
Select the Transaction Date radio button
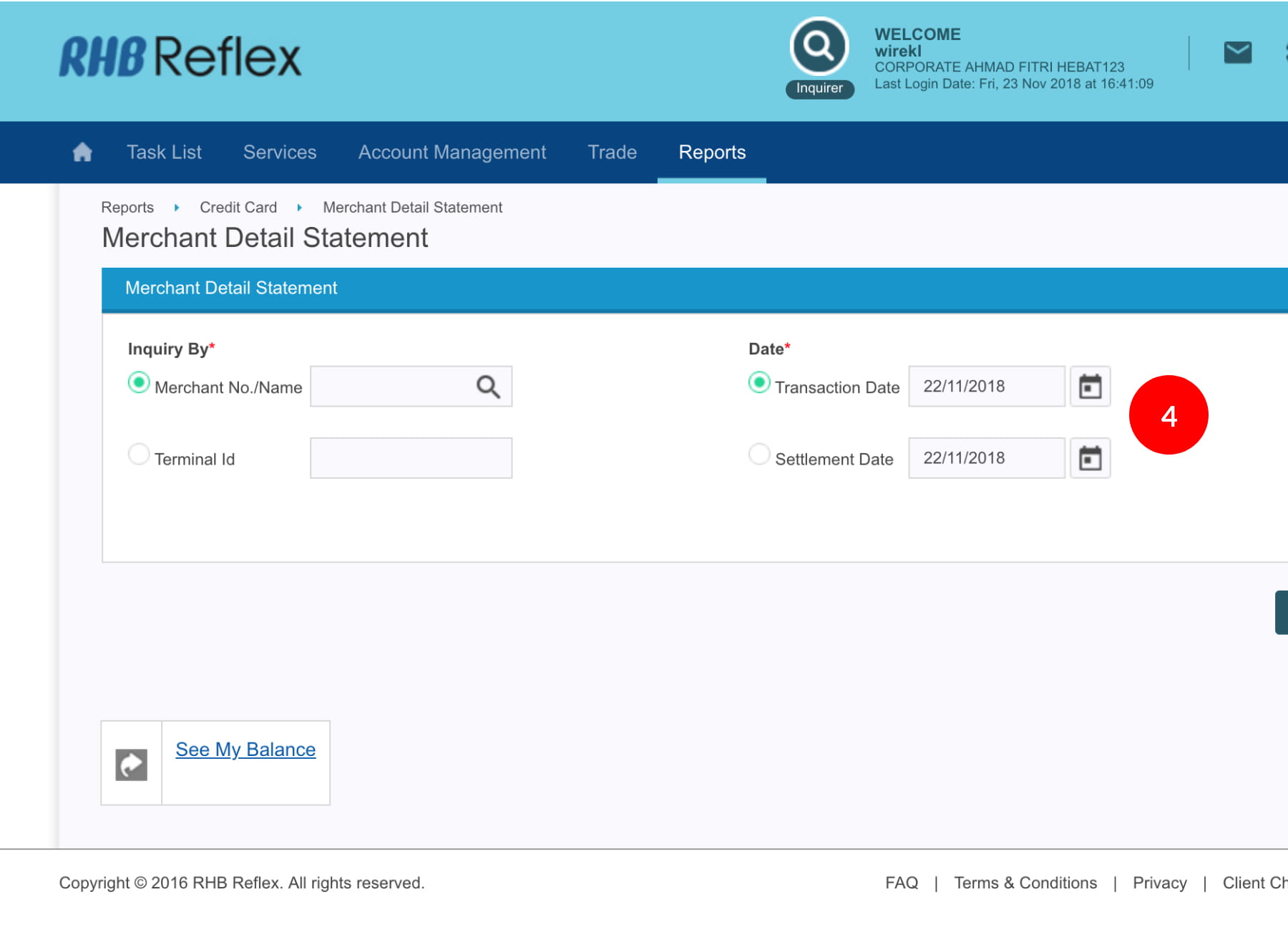759,383
